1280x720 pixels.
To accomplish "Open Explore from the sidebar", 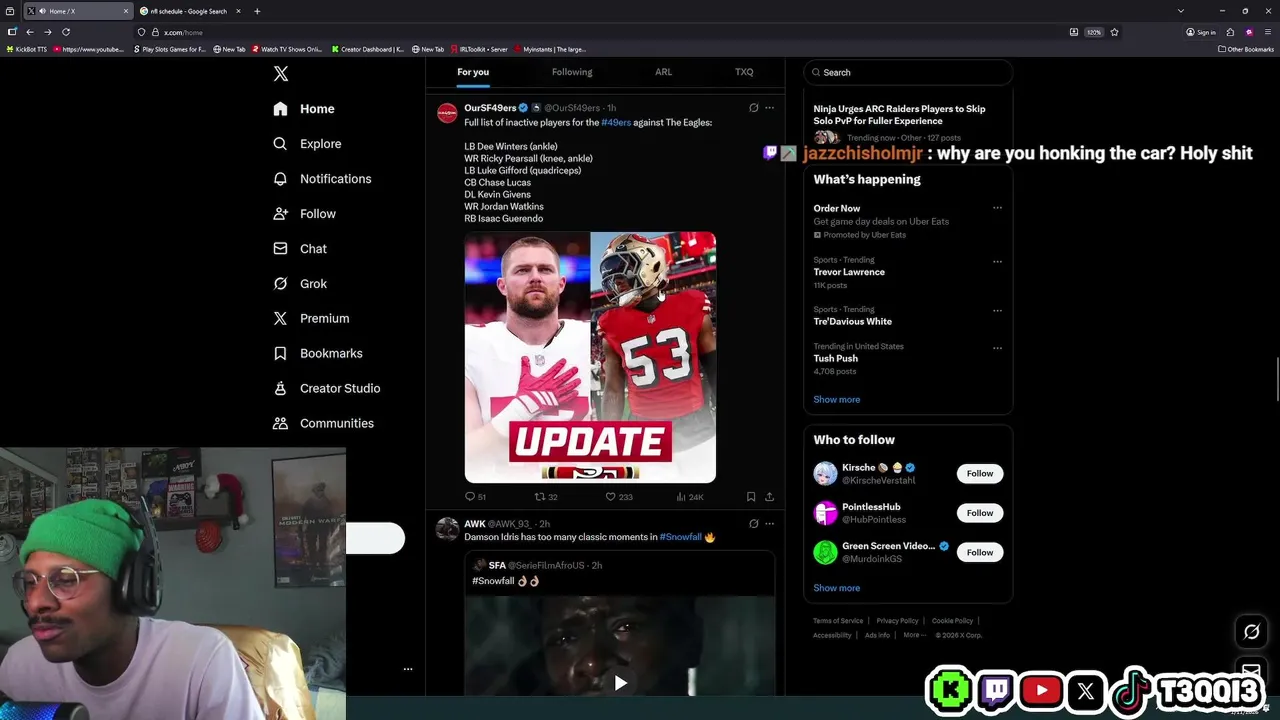I will pos(307,144).
